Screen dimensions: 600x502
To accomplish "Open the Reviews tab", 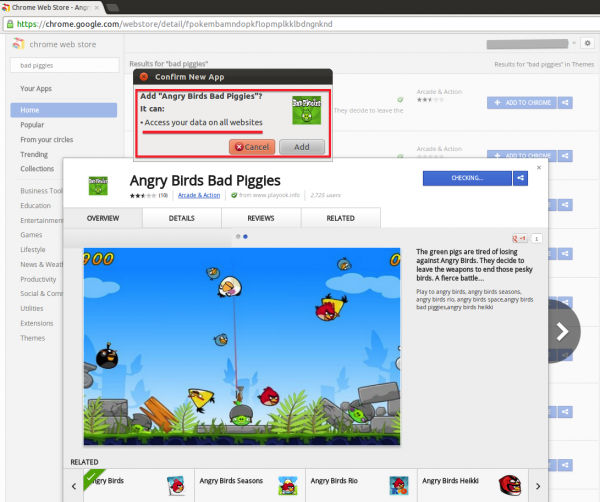I will click(261, 217).
